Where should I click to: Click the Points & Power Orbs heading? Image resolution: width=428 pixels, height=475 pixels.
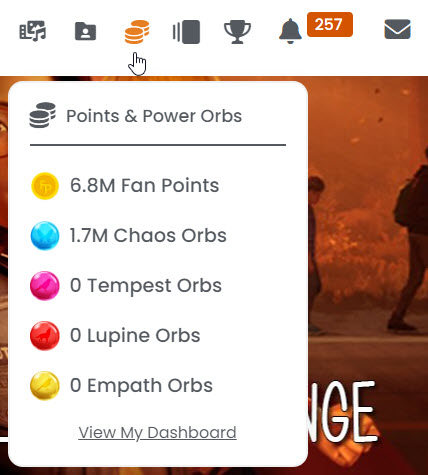pos(154,116)
